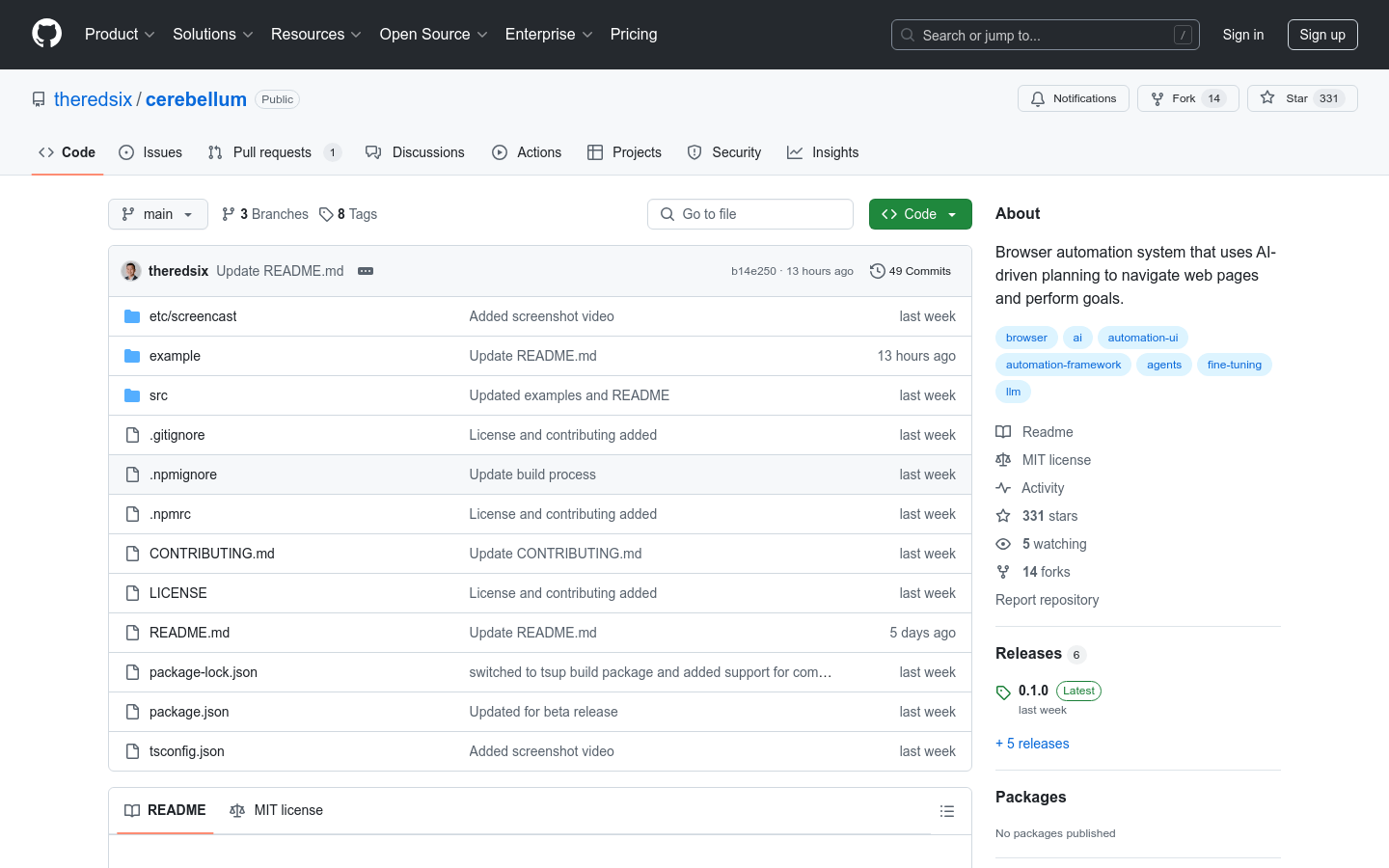Click the automation-framework topic tag
This screenshot has height=868, width=1389.
(1063, 365)
